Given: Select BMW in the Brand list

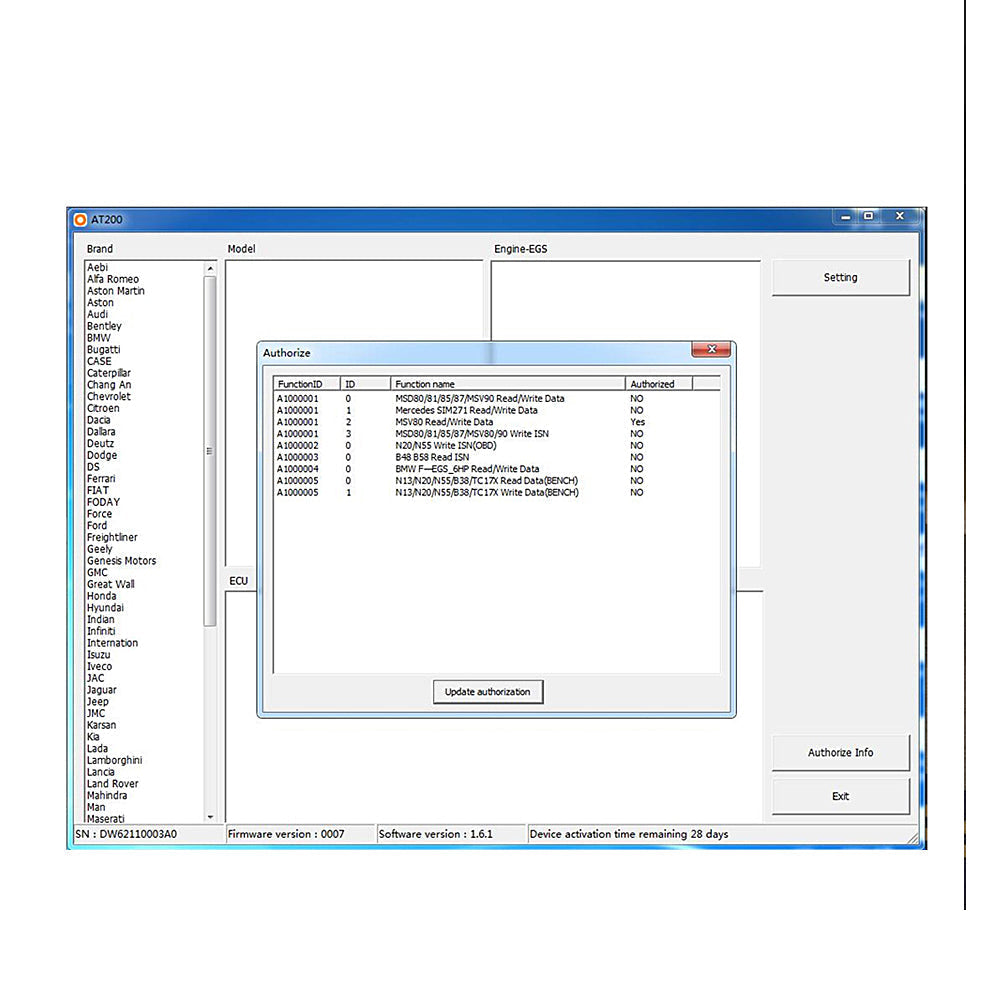Looking at the screenshot, I should pos(98,338).
